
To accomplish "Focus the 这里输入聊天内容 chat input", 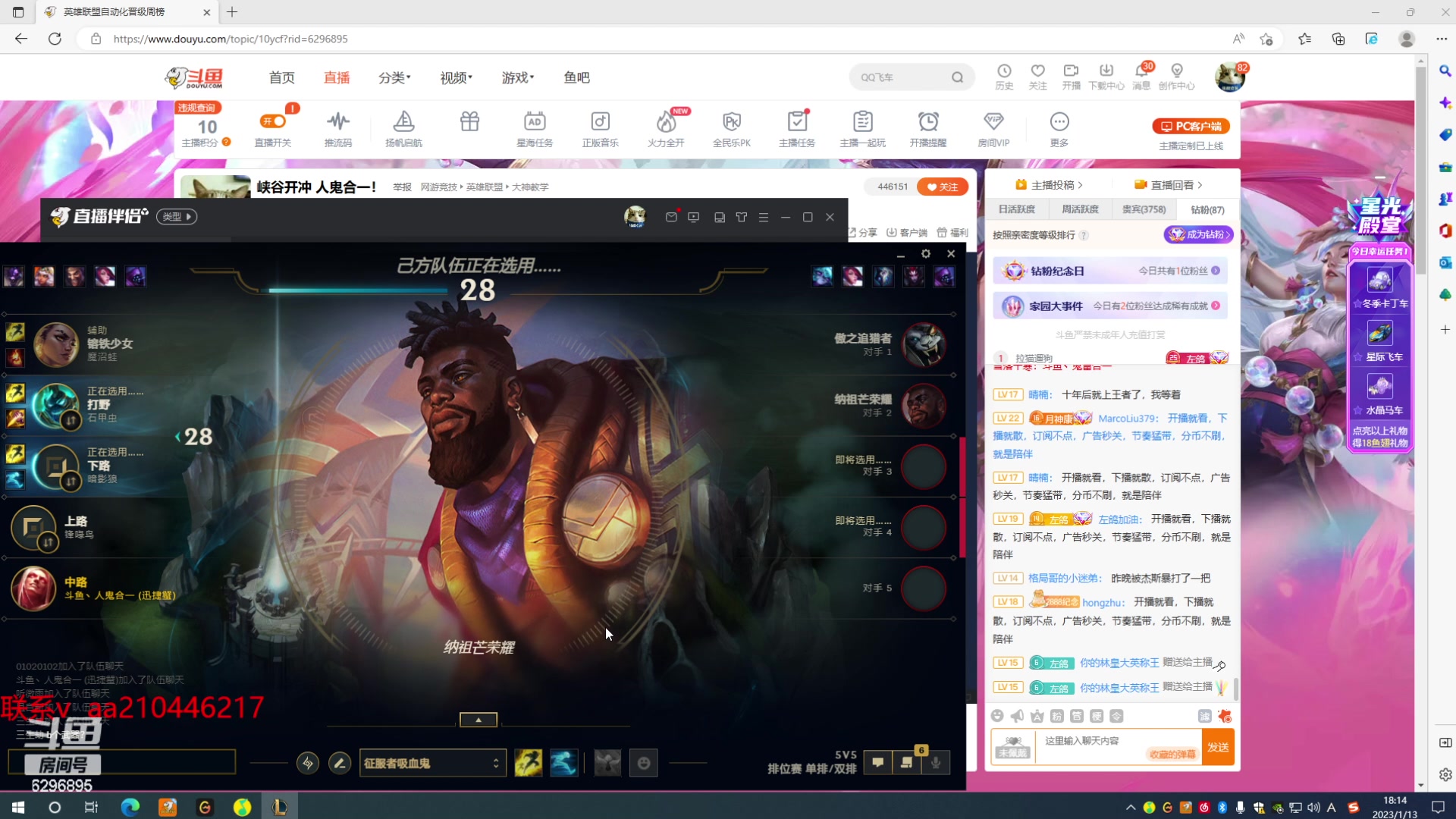I will tap(1119, 747).
